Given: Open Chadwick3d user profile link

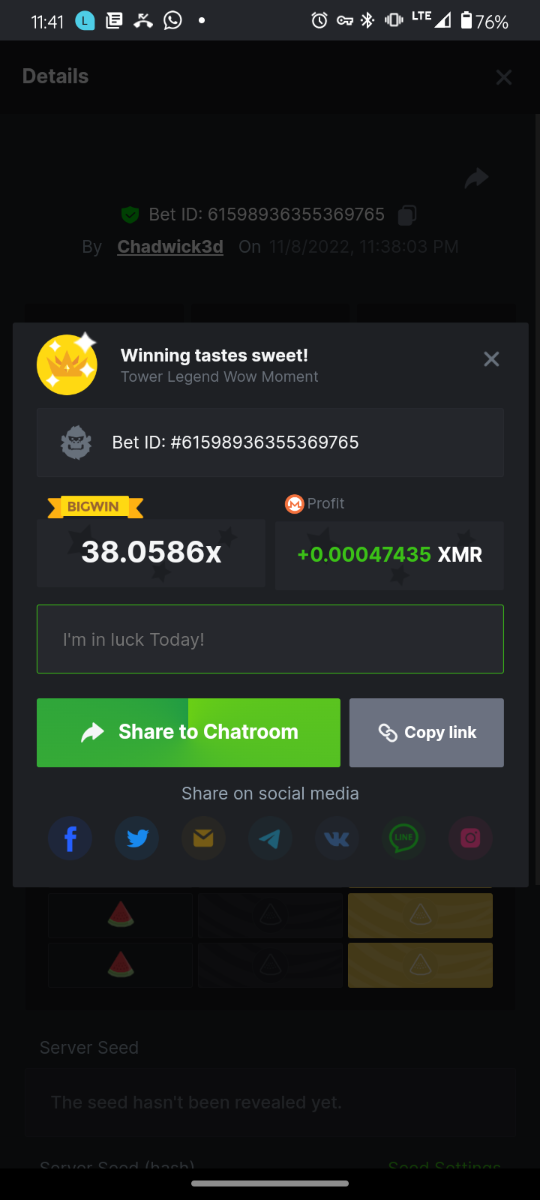Looking at the screenshot, I should pyautogui.click(x=170, y=247).
